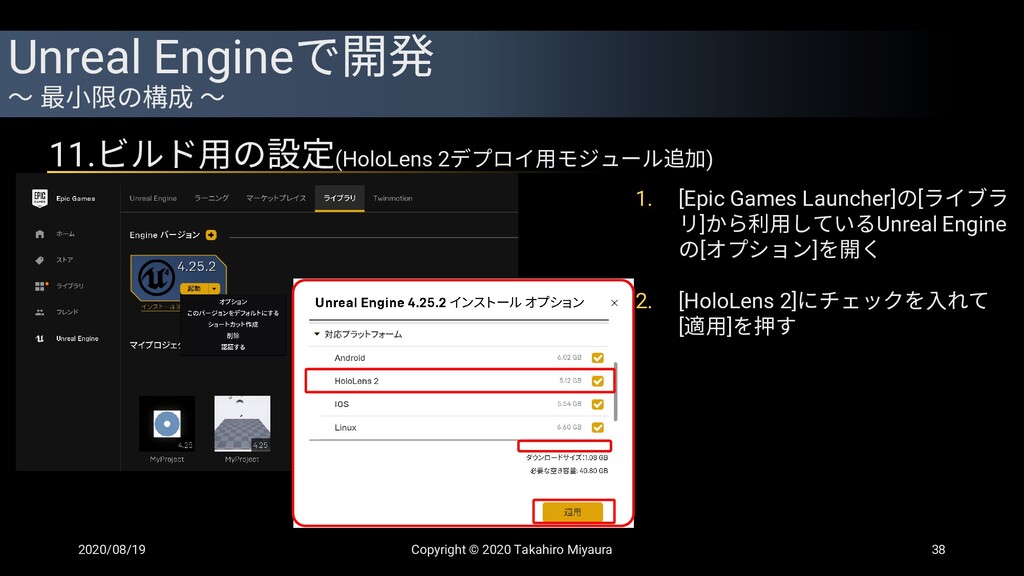The image size is (1024, 576).
Task: Click the Android row label
Action: click(x=349, y=358)
